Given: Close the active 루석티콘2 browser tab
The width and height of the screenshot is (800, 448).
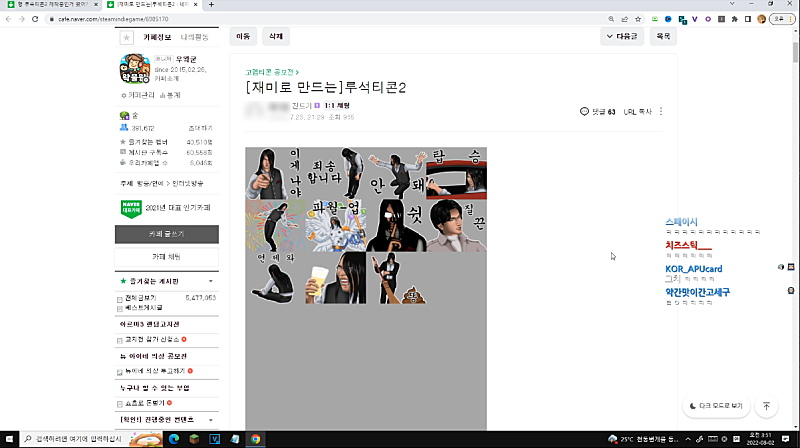Looking at the screenshot, I should pyautogui.click(x=195, y=5).
